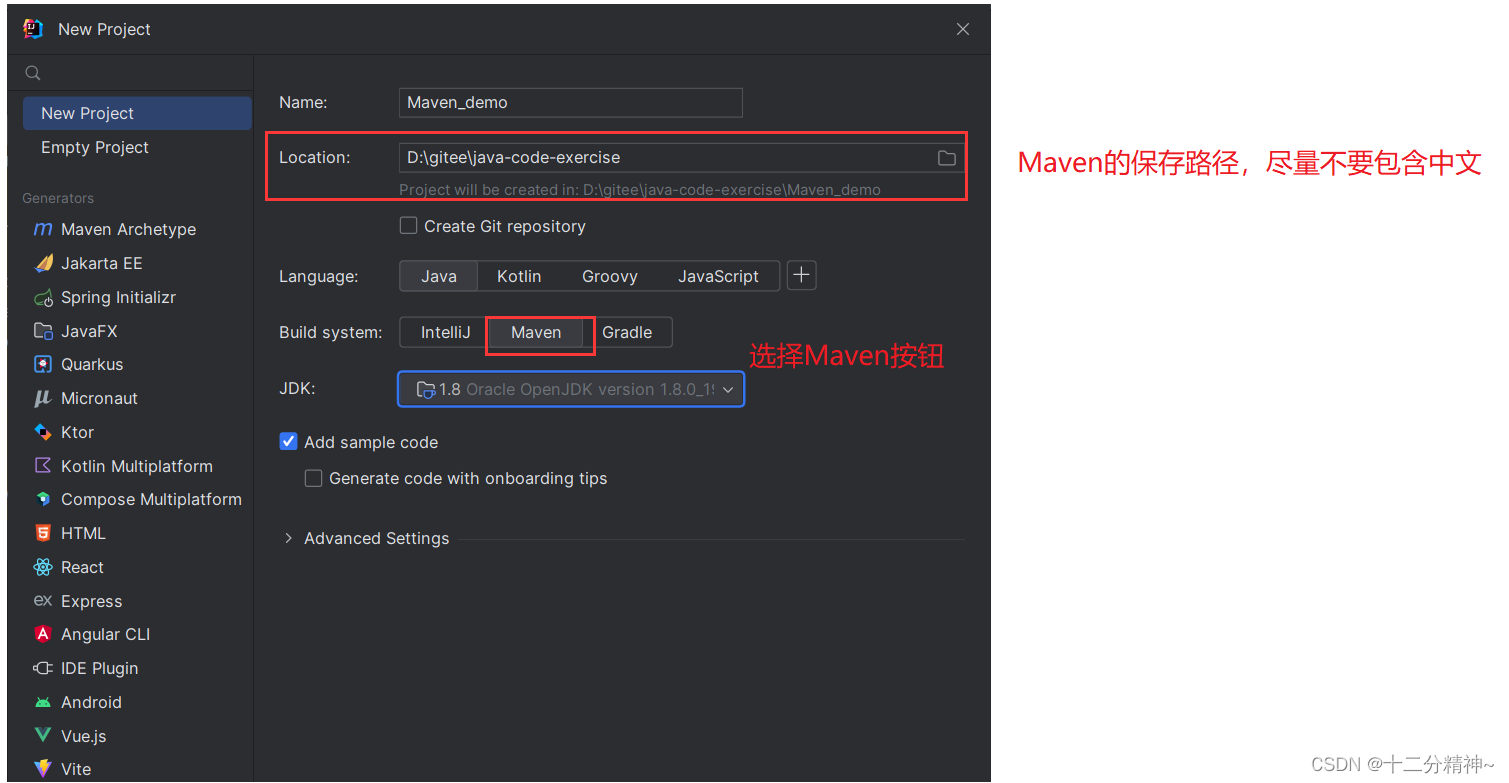Click the search magnifier icon
The height and width of the screenshot is (783, 1509).
coord(33,73)
